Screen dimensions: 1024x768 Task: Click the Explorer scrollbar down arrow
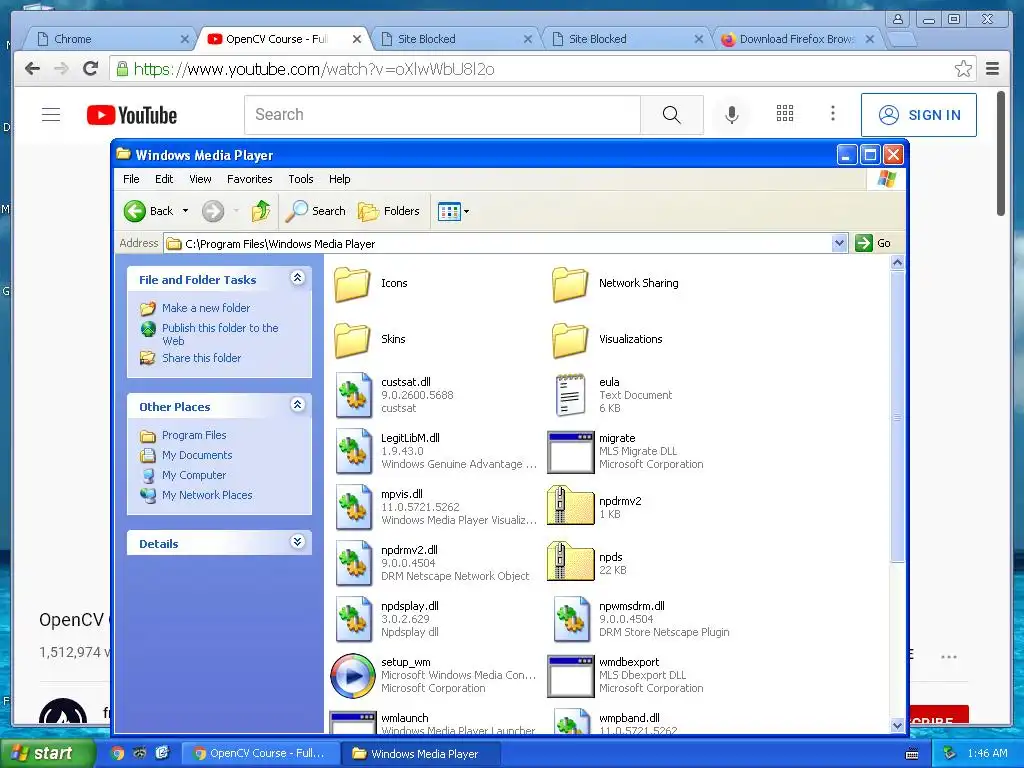pyautogui.click(x=897, y=725)
